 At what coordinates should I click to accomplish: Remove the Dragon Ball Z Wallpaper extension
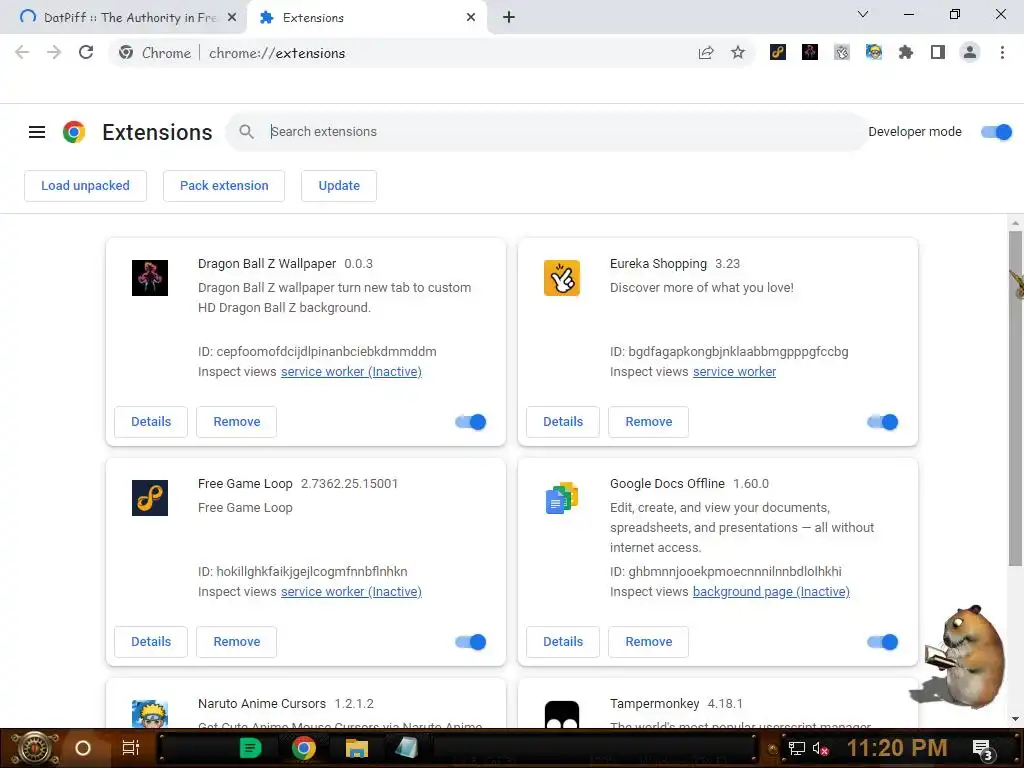(x=236, y=422)
